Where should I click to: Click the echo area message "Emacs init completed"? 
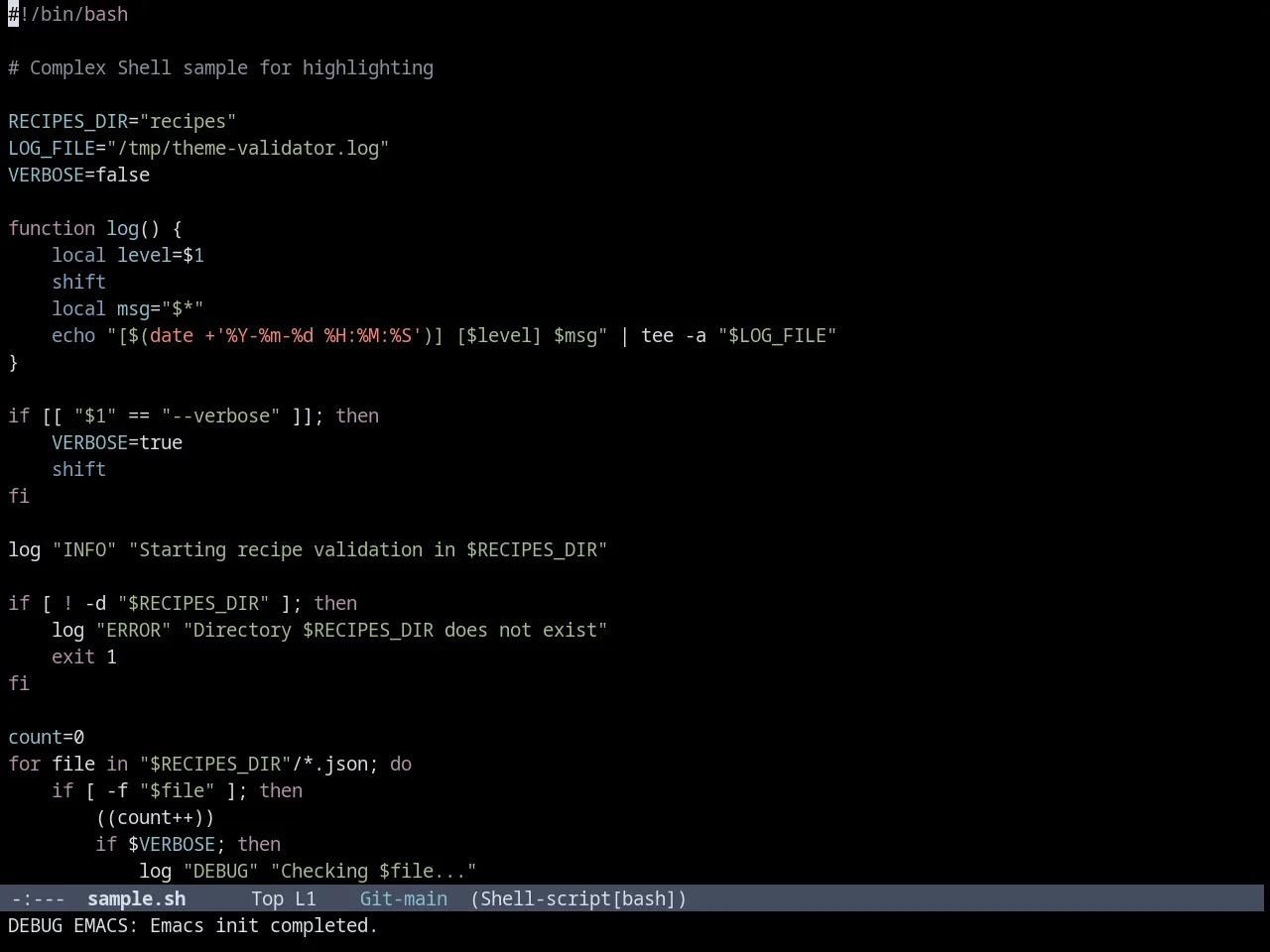pos(264,926)
